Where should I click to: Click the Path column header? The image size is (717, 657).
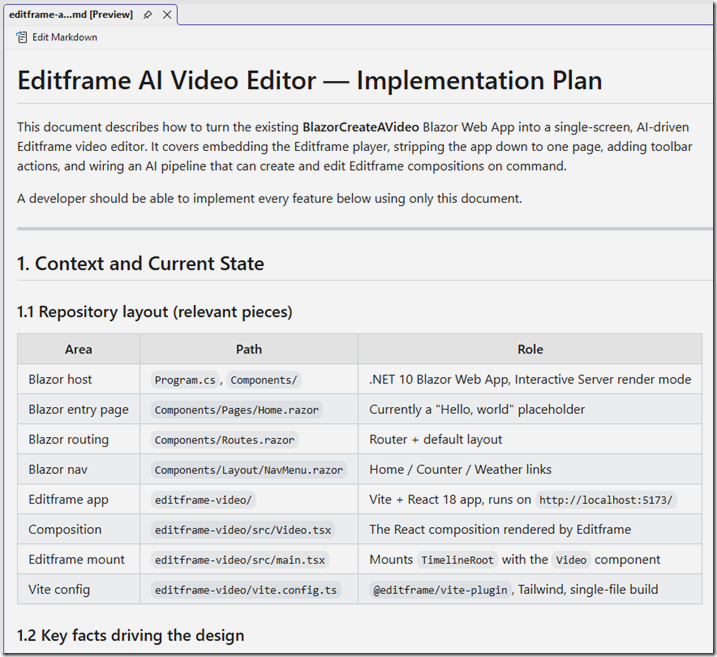pos(249,349)
